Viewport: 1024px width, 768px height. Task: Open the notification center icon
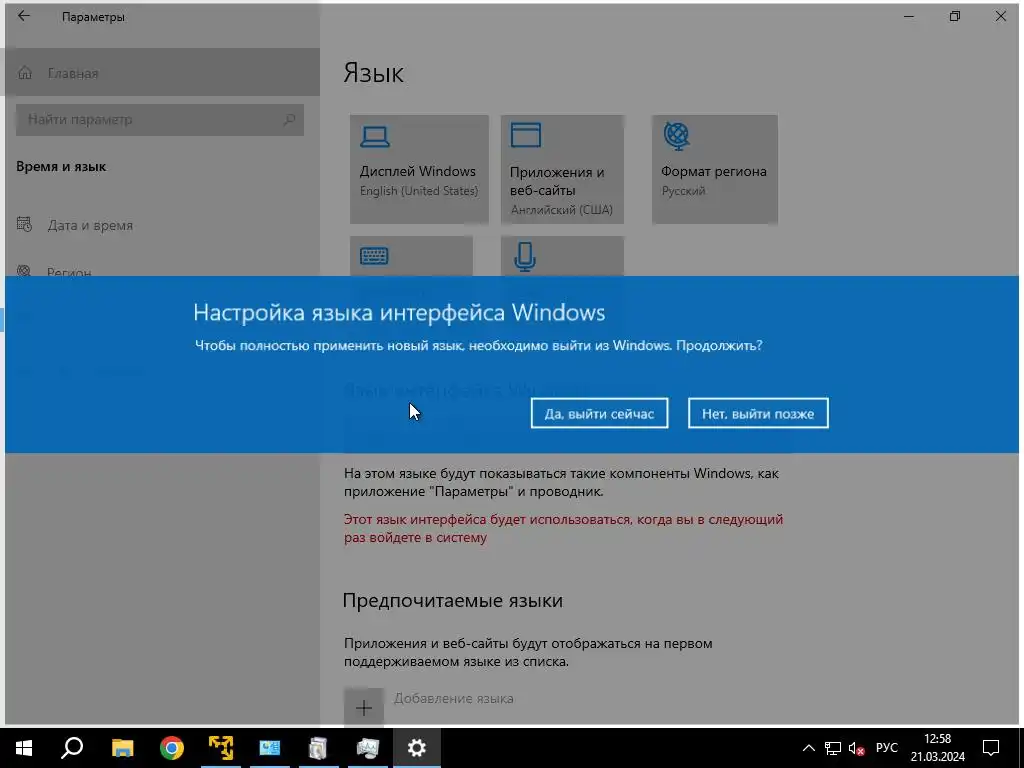point(991,748)
